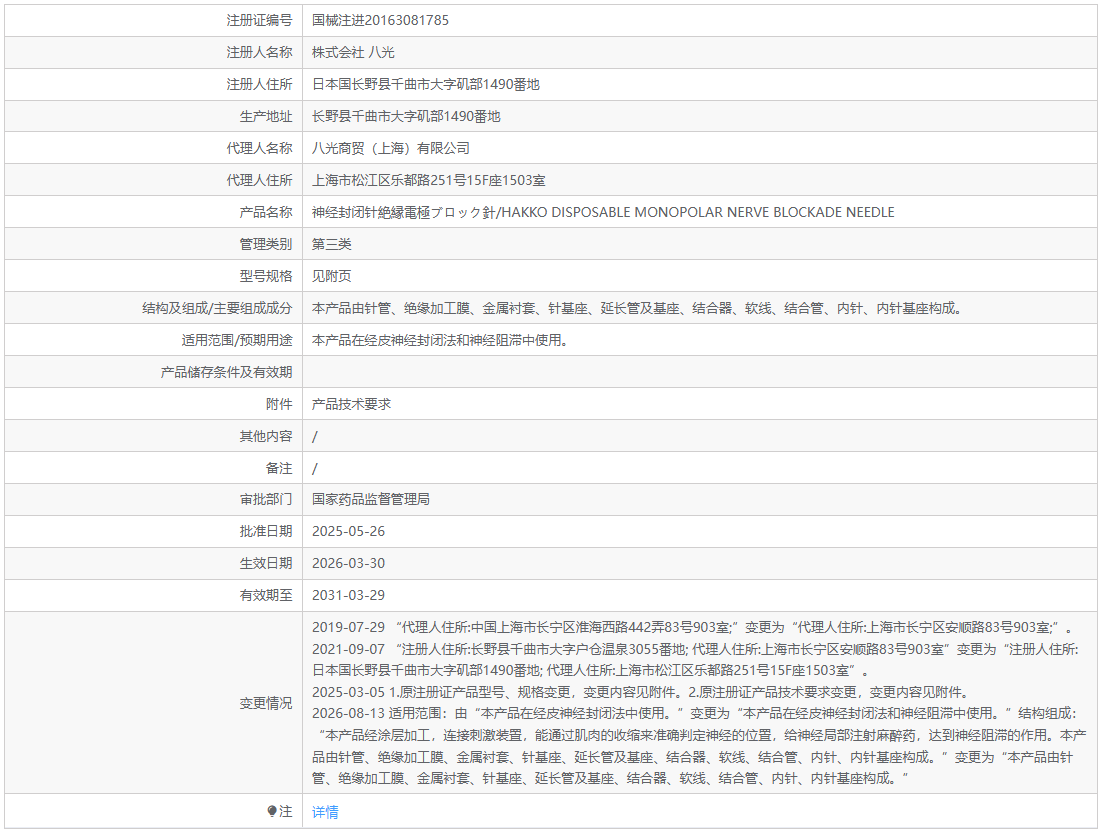Viewport: 1105px width, 833px height.
Task: Select registration number 国械注进20163081785
Action: click(x=380, y=20)
